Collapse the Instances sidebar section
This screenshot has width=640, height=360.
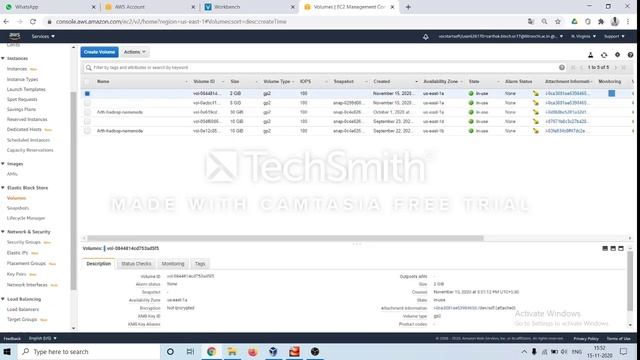pos(3,59)
